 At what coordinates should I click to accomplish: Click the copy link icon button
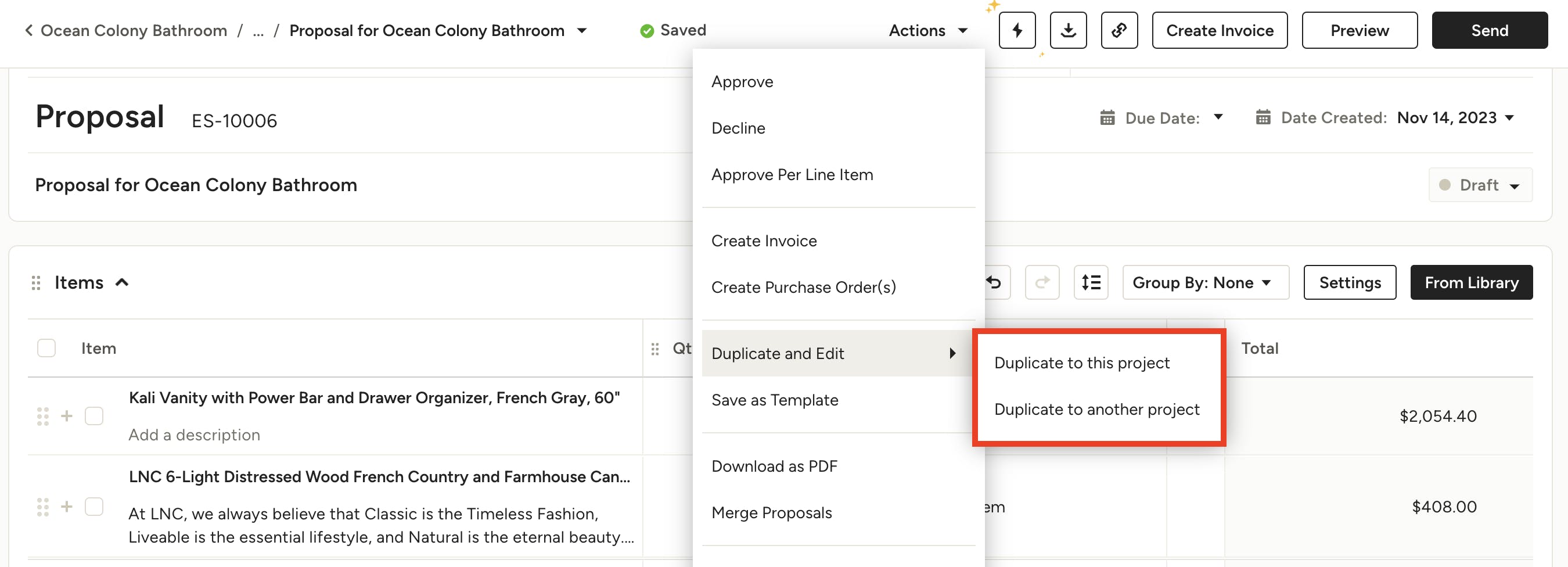[1119, 30]
